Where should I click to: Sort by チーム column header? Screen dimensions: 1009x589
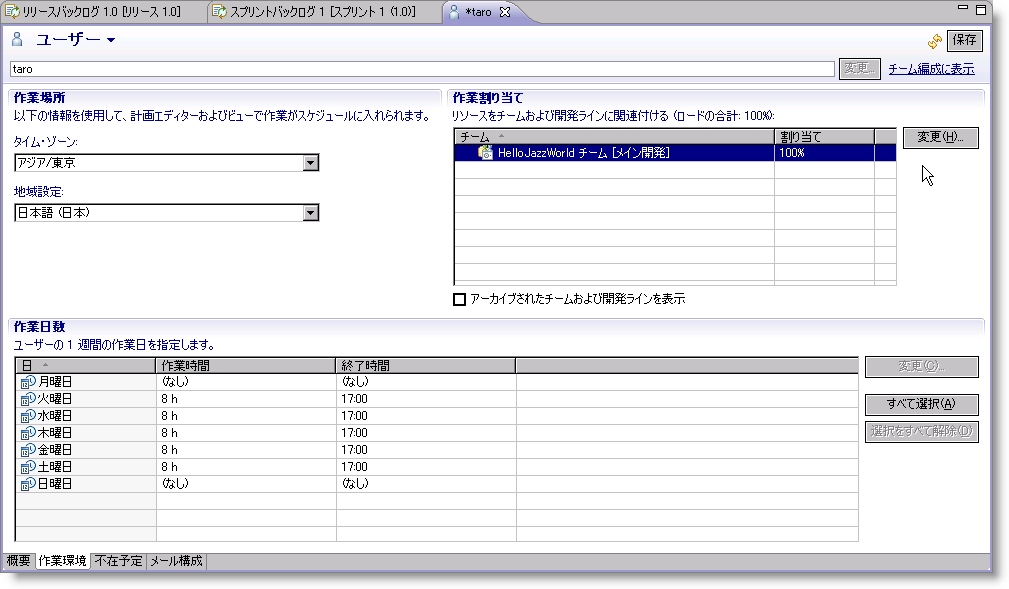coord(615,136)
